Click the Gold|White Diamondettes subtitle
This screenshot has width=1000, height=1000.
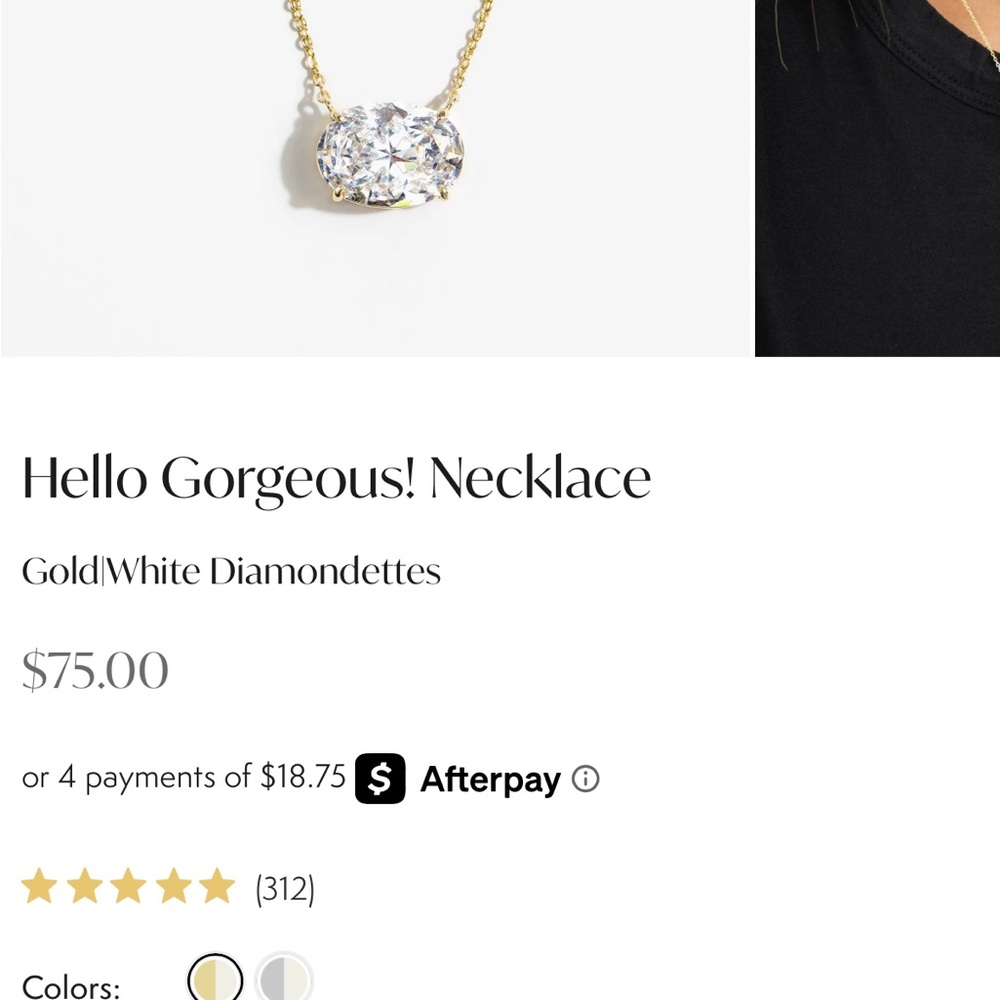[x=232, y=571]
